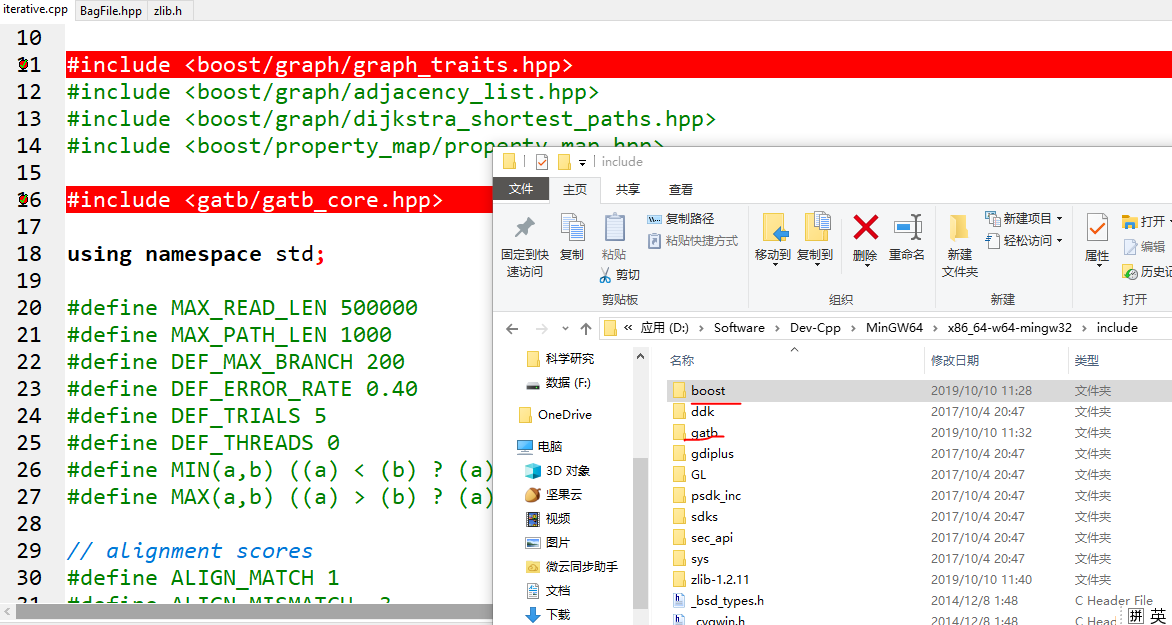Image resolution: width=1172 pixels, height=625 pixels.
Task: Click the quick access properties checkmark icon
Action: pyautogui.click(x=542, y=161)
